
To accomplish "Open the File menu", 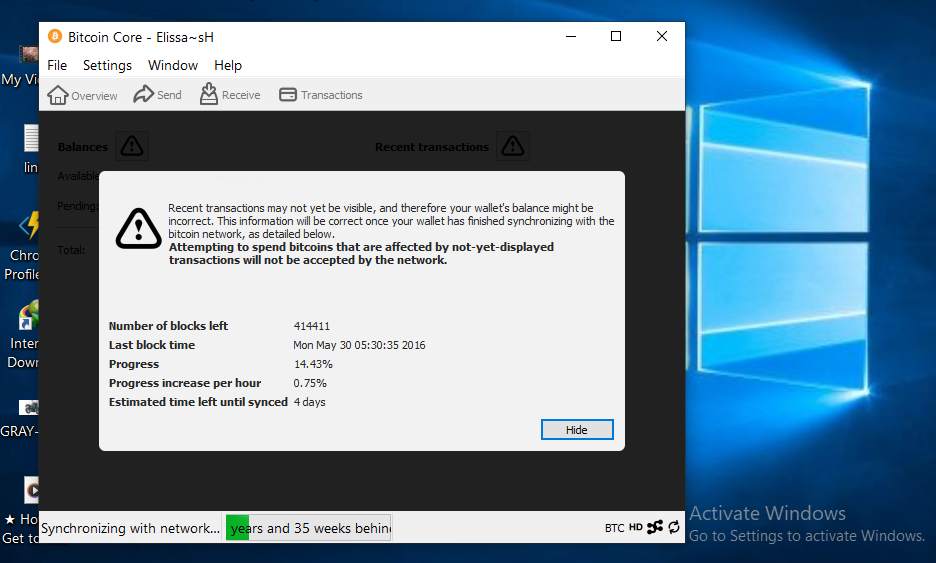I will pos(57,65).
